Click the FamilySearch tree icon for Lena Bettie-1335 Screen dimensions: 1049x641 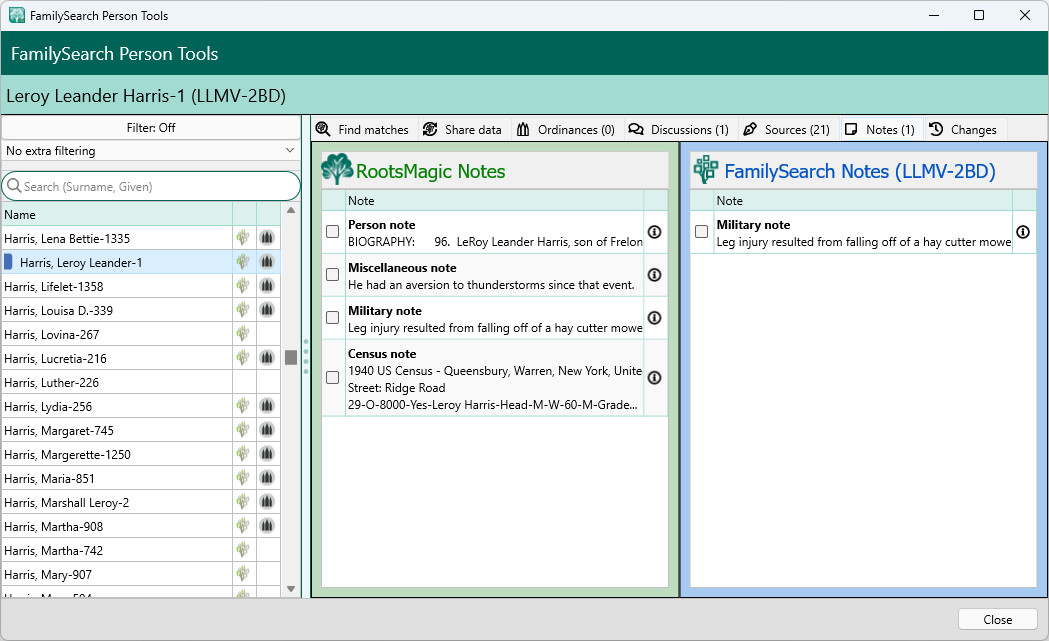(x=243, y=238)
